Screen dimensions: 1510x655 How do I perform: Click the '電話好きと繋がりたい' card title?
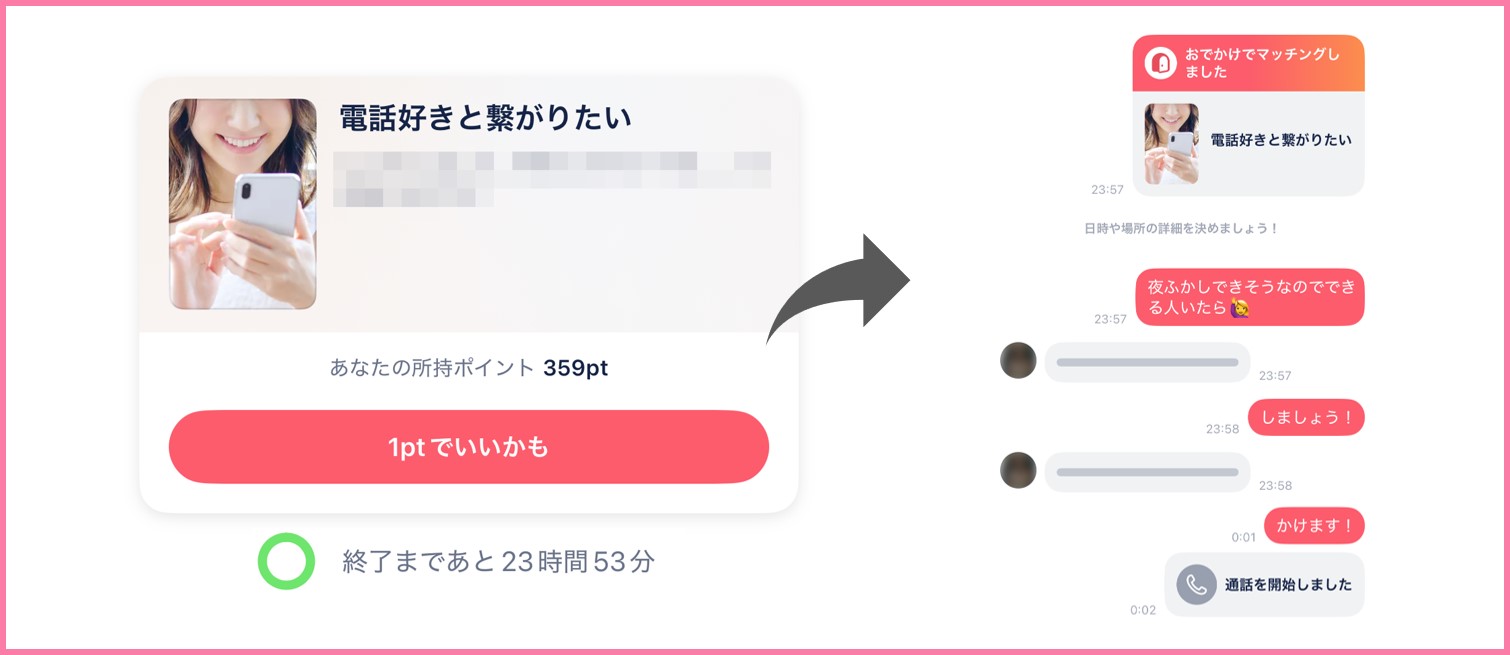pyautogui.click(x=486, y=118)
